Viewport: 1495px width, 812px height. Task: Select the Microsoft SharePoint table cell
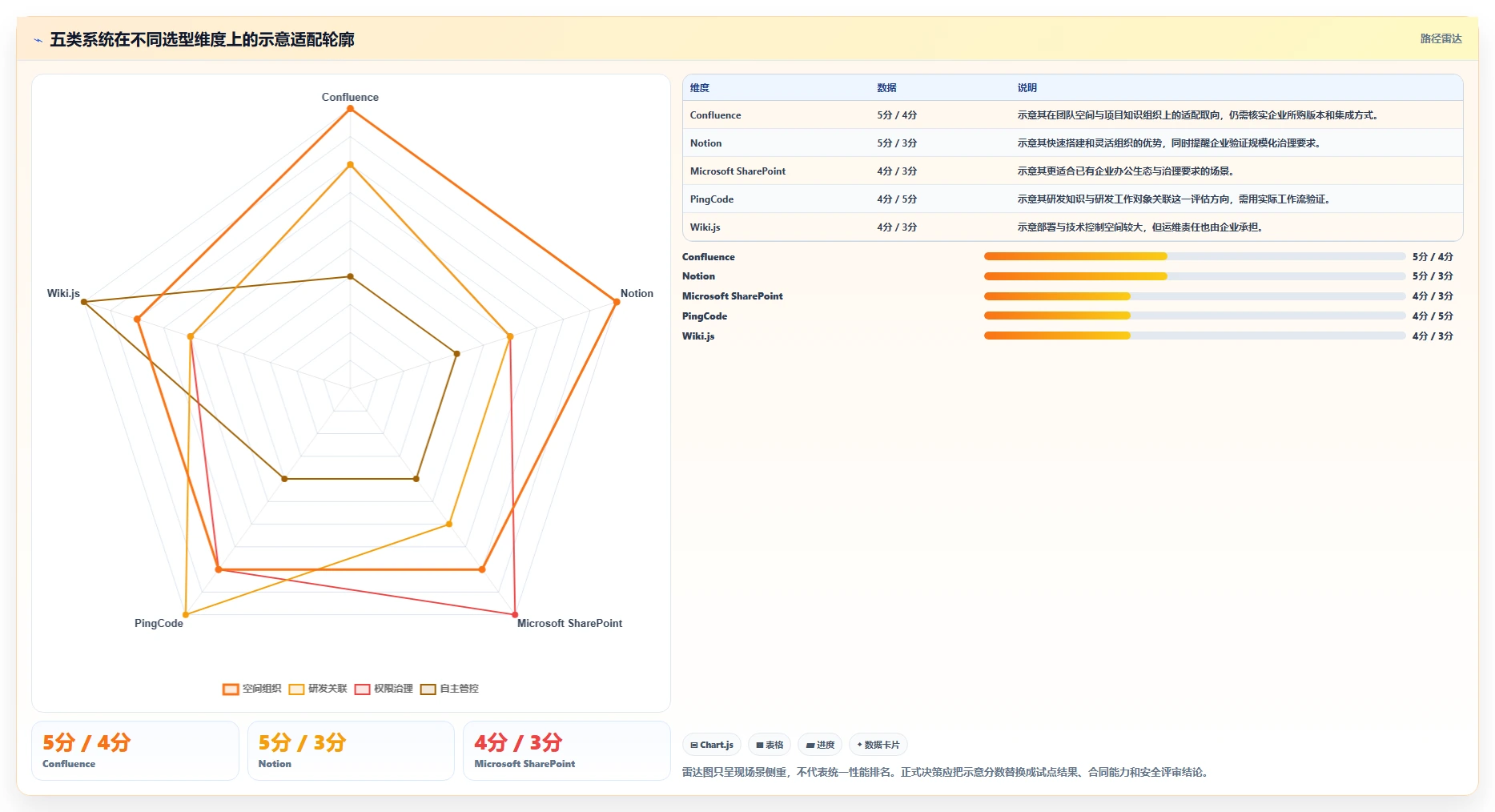click(737, 171)
